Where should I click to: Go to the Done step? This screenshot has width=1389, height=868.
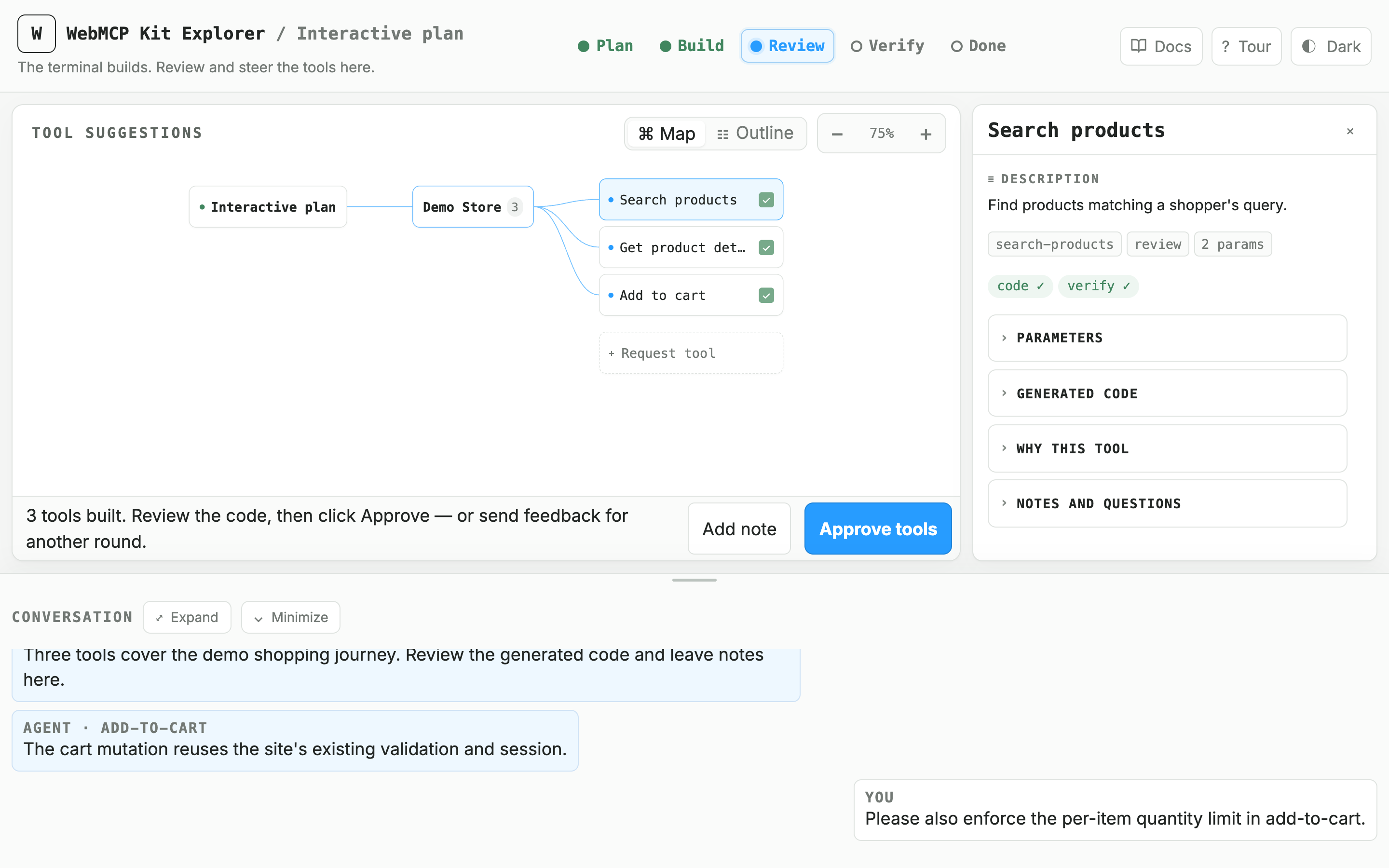pyautogui.click(x=978, y=46)
